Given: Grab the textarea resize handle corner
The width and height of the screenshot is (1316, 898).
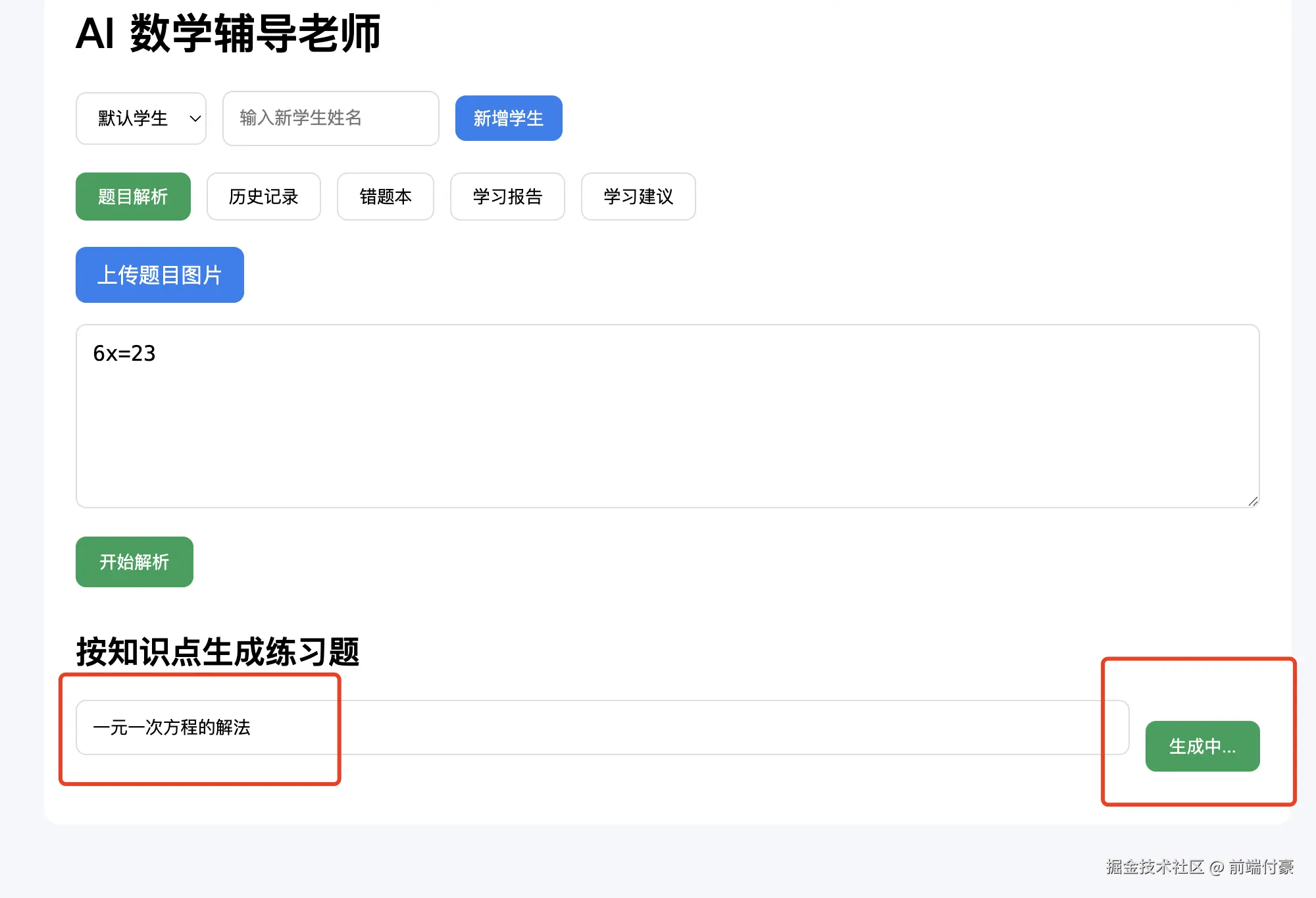Looking at the screenshot, I should pos(1253,502).
